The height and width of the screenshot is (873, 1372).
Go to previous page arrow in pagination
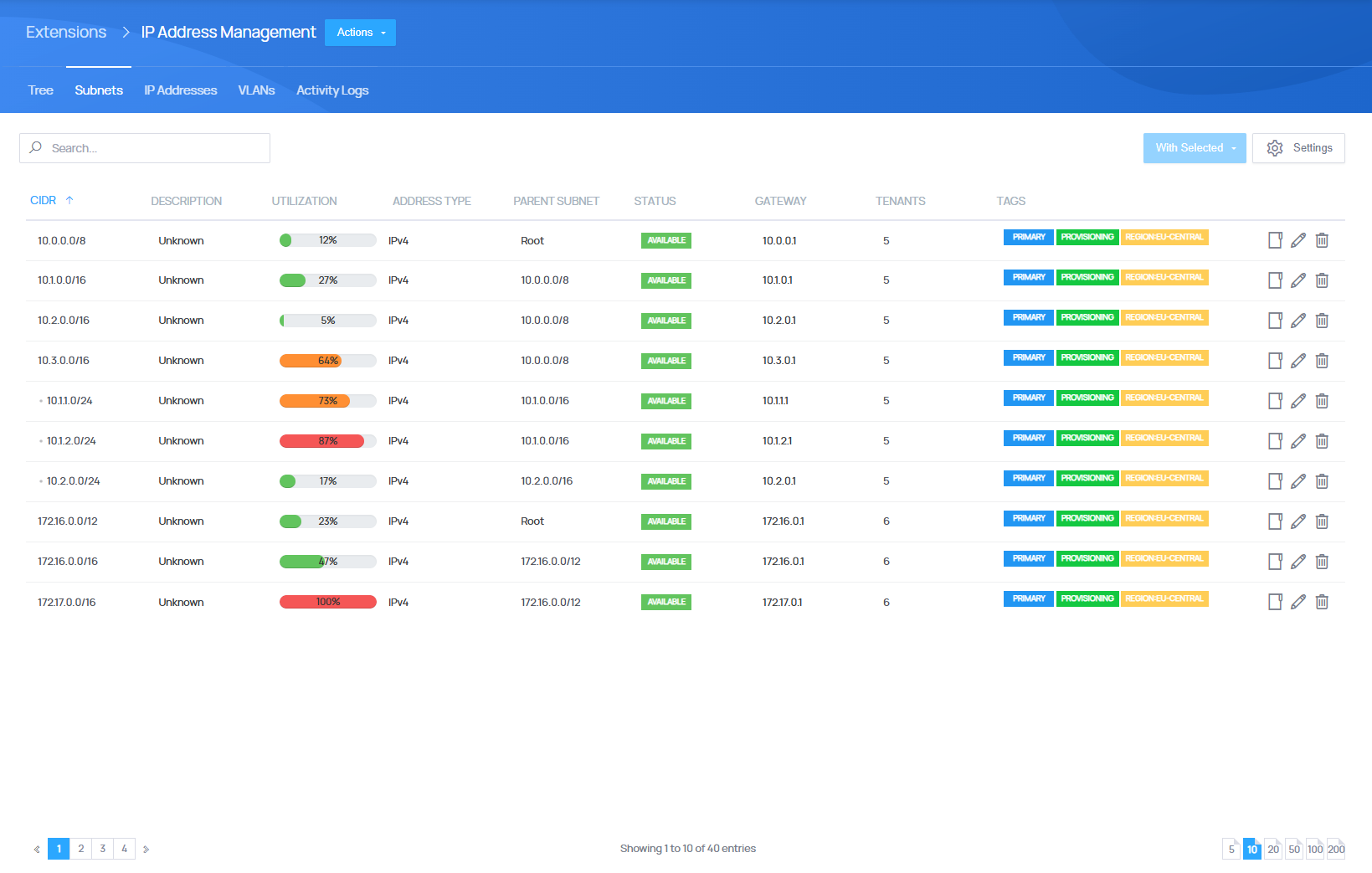(x=37, y=849)
